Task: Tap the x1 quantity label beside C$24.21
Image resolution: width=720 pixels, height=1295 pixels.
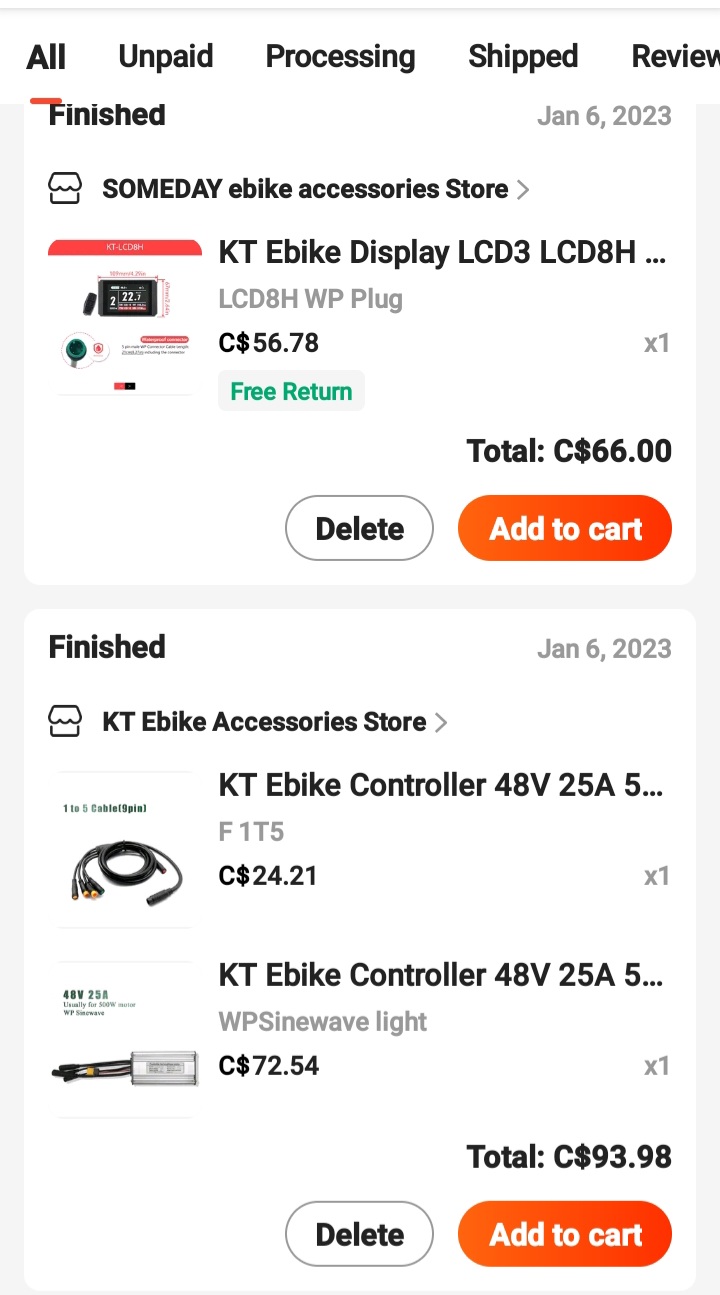Action: tap(656, 876)
